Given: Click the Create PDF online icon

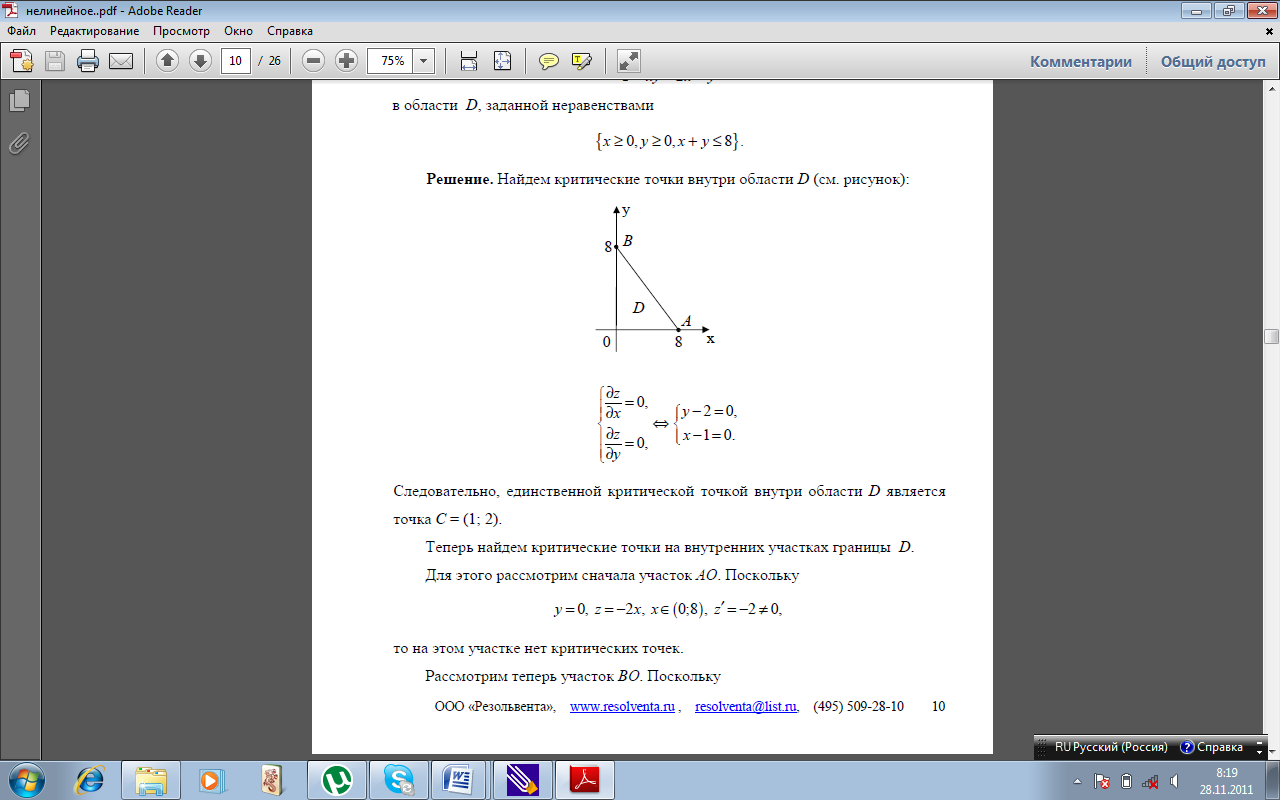Looking at the screenshot, I should pyautogui.click(x=22, y=61).
